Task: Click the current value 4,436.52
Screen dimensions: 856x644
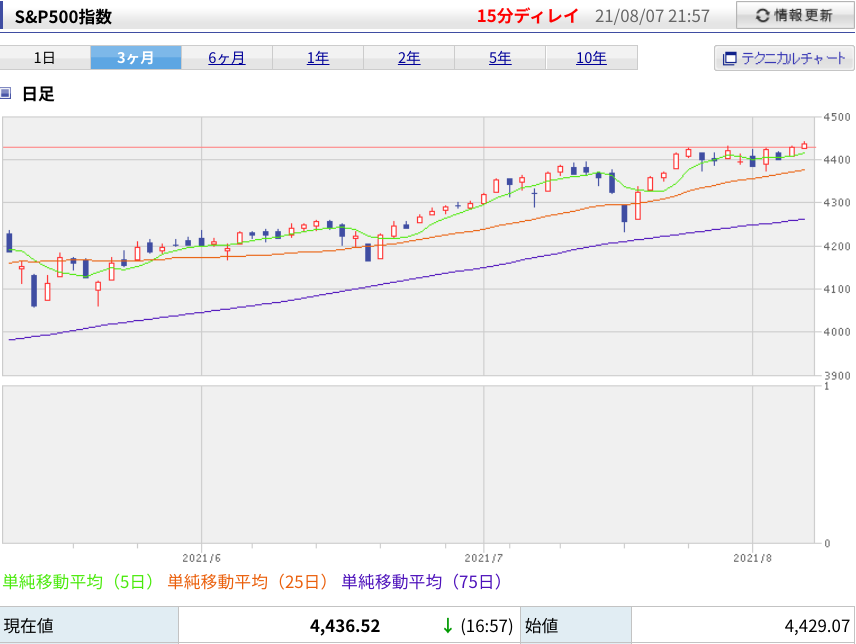Action: coord(344,625)
